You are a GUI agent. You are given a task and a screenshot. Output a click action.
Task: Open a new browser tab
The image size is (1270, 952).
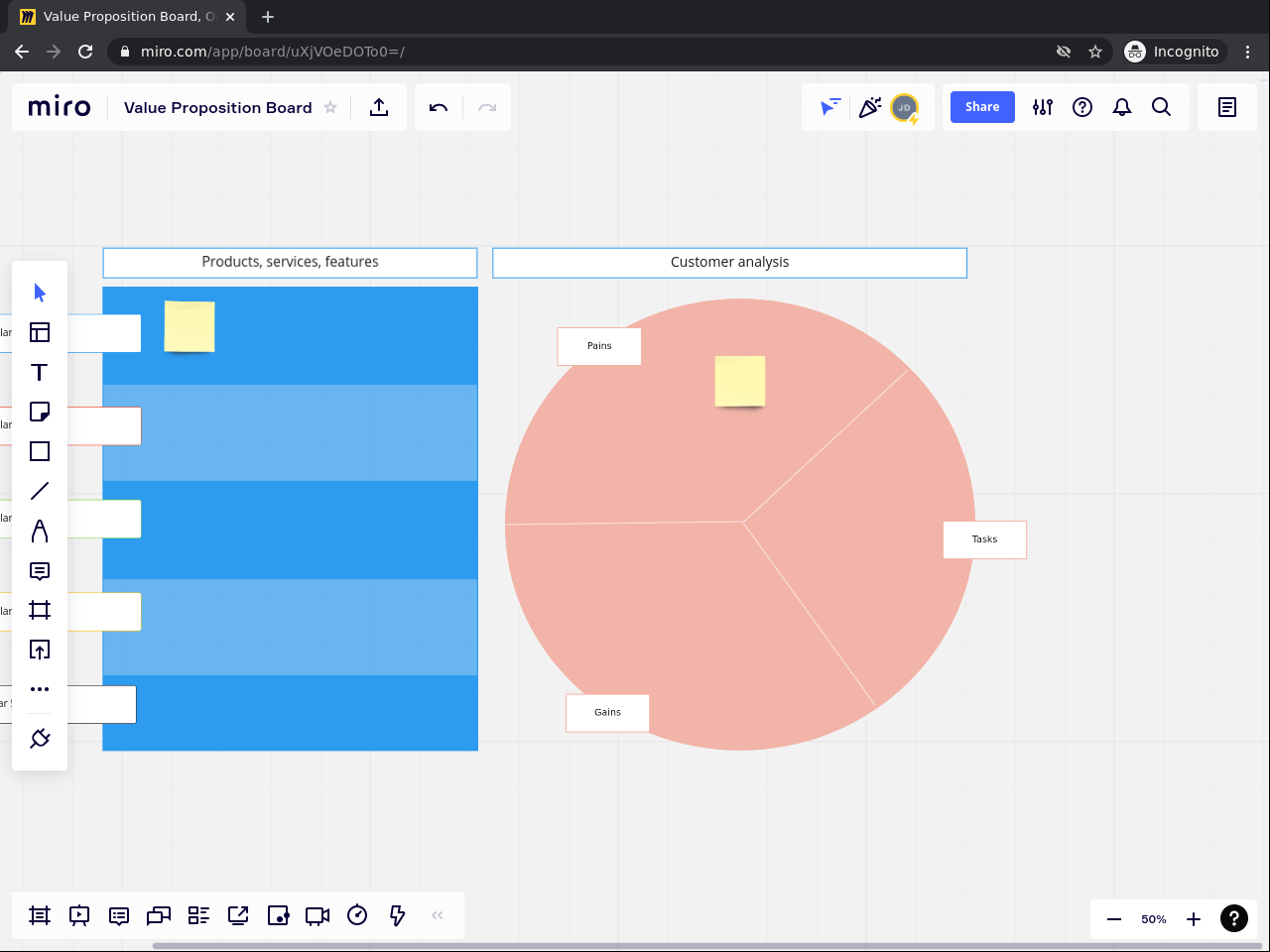point(268,17)
